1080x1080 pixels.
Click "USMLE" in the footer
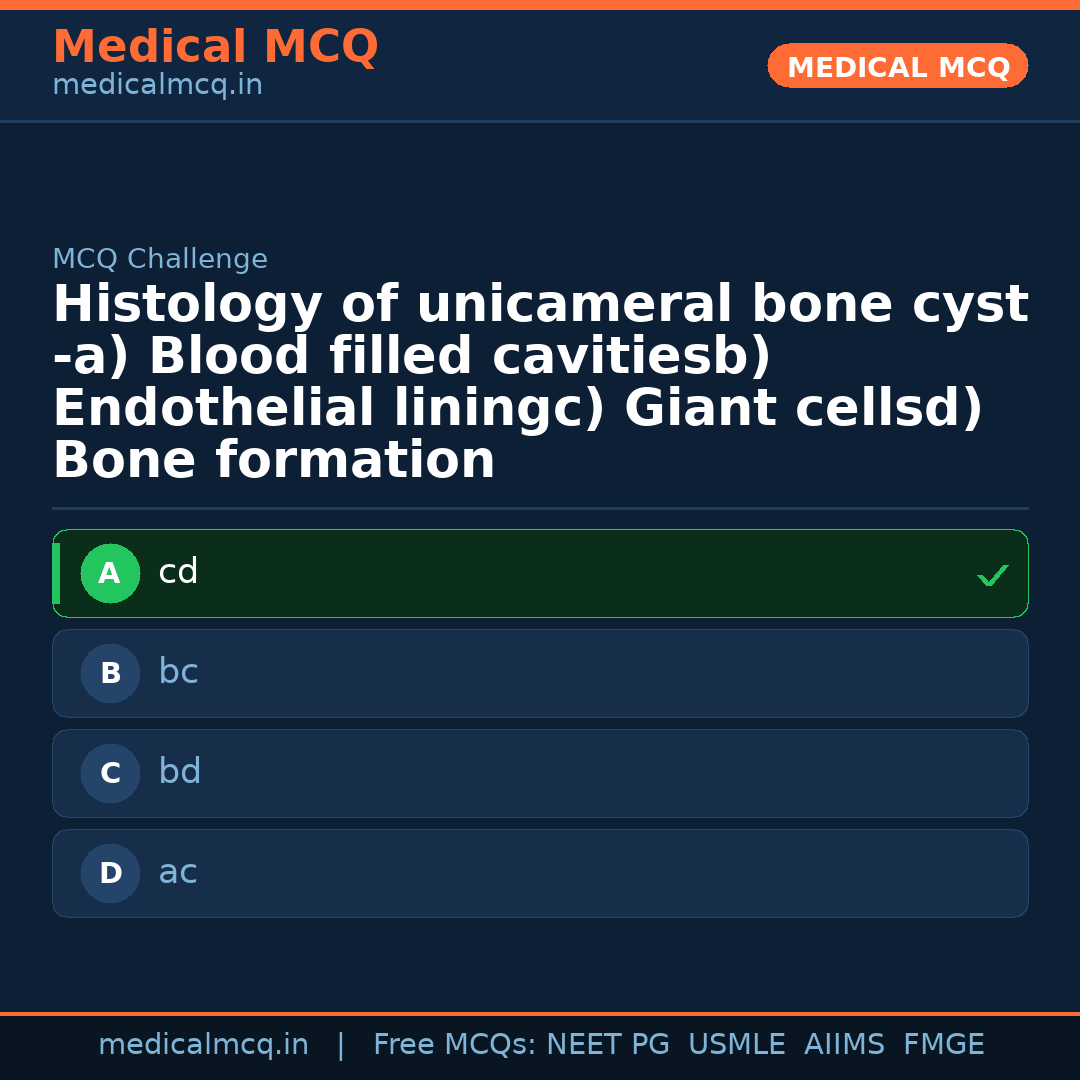coord(736,1045)
